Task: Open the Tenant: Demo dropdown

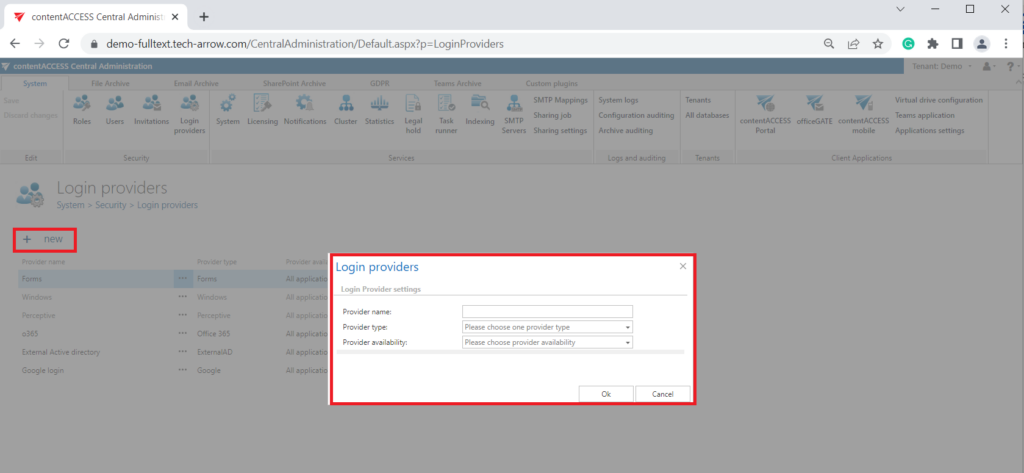Action: tap(942, 67)
